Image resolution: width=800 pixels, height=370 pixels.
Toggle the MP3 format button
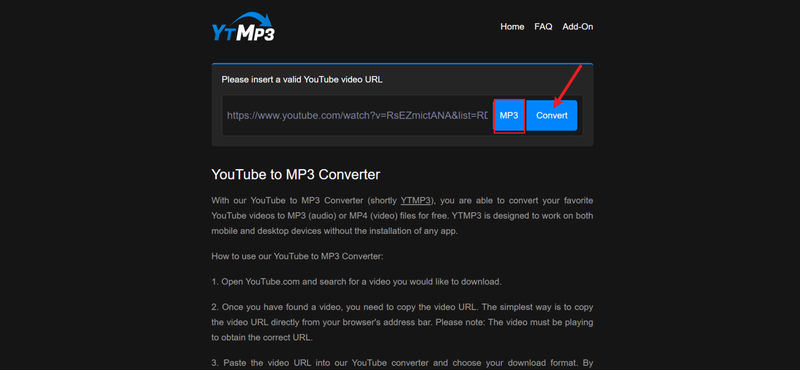(x=509, y=115)
